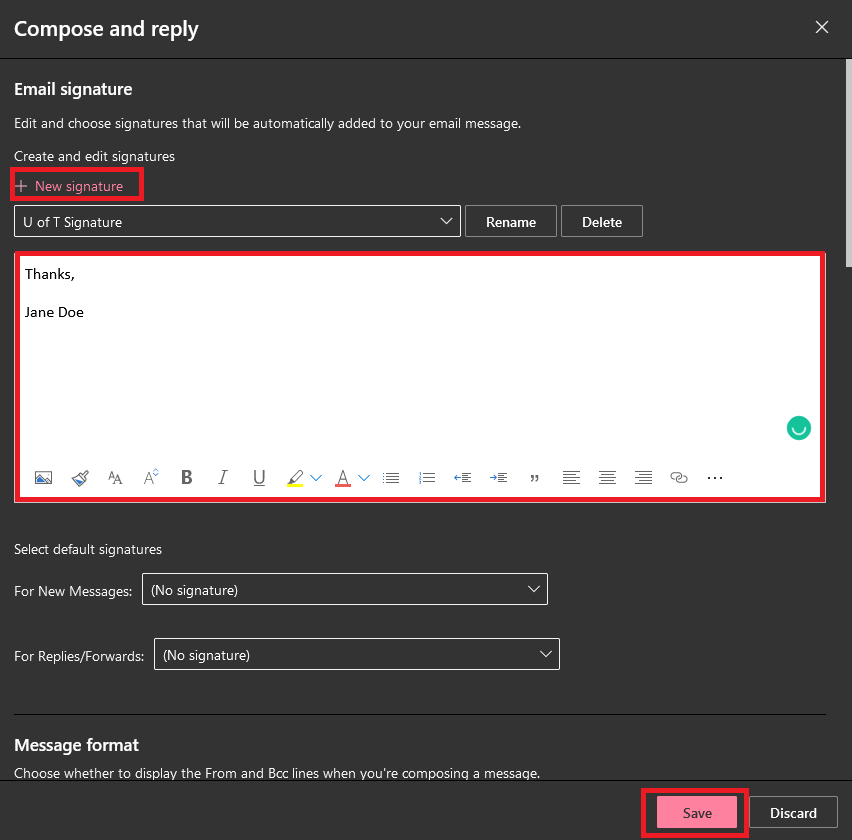Expand the For New Messages signature dropdown
The width and height of the screenshot is (852, 840).
tap(345, 590)
